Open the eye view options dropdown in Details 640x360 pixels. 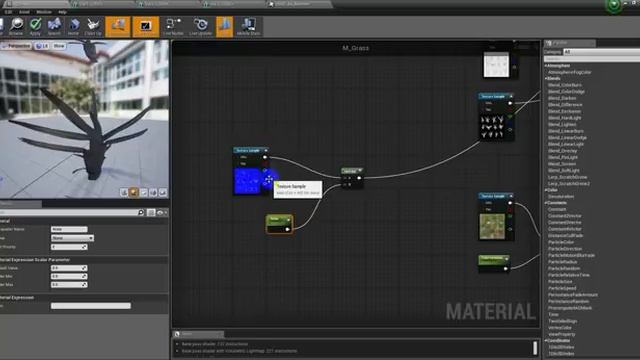point(162,213)
